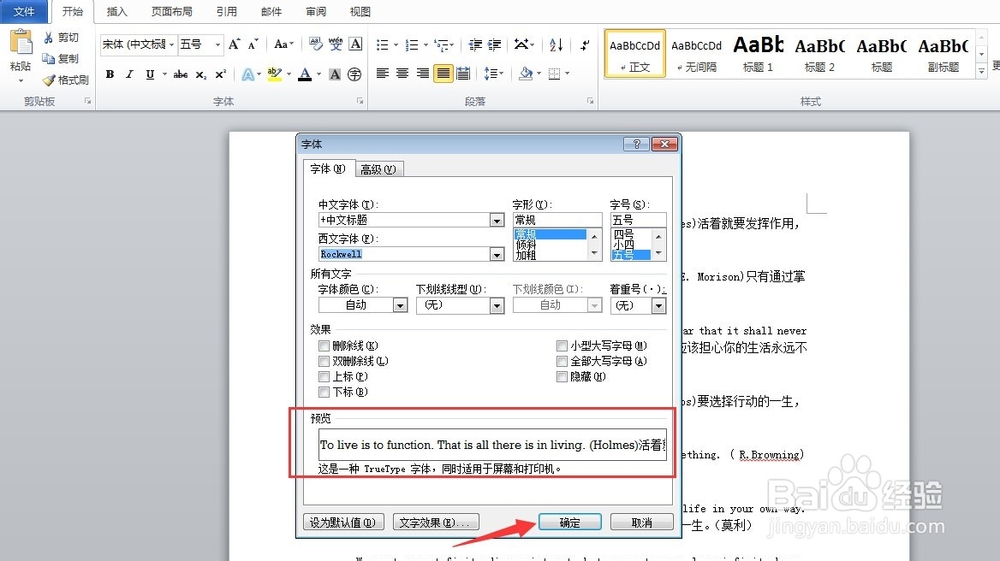Viewport: 1000px width, 561px height.
Task: Center align text in ribbon
Action: coord(402,74)
